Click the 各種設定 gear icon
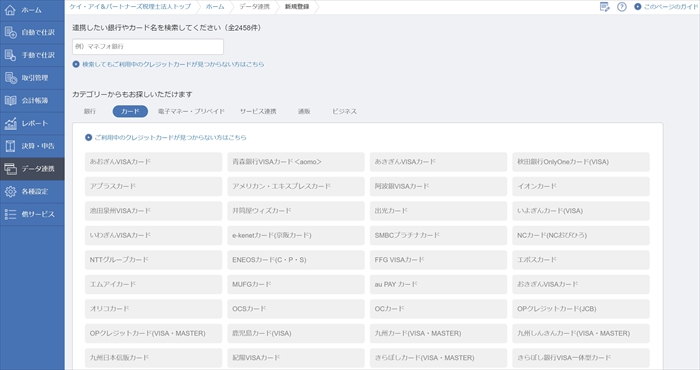 (10, 191)
